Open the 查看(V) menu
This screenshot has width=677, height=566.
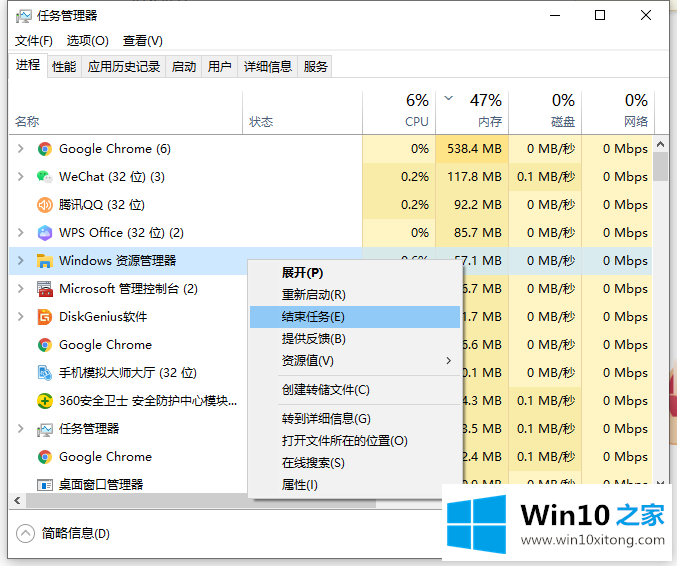[143, 41]
